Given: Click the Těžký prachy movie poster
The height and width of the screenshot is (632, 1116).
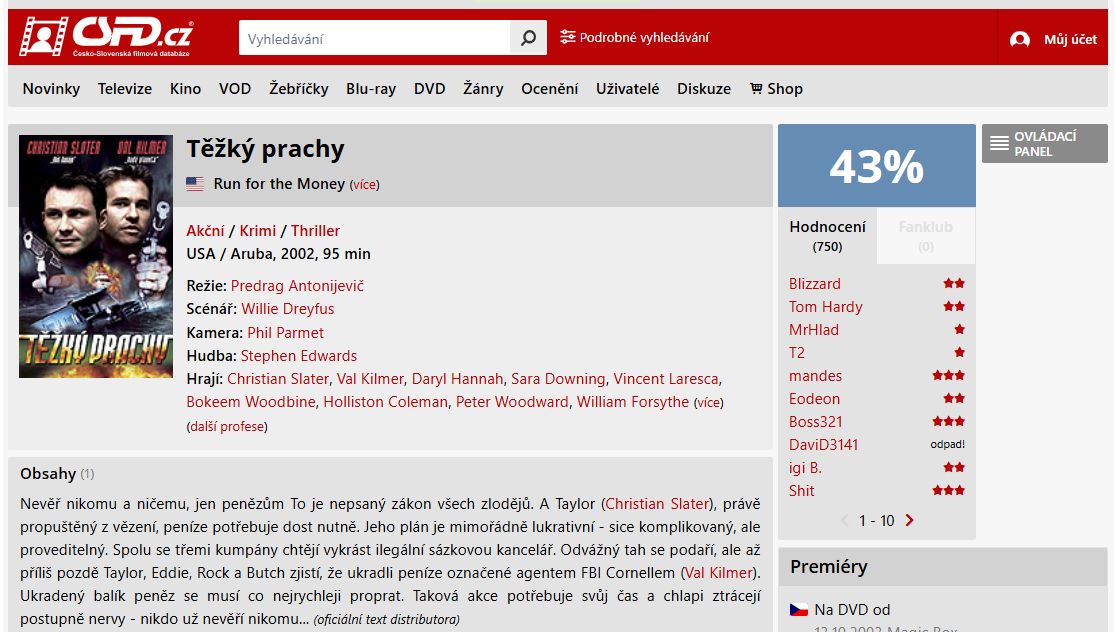Looking at the screenshot, I should [x=96, y=256].
